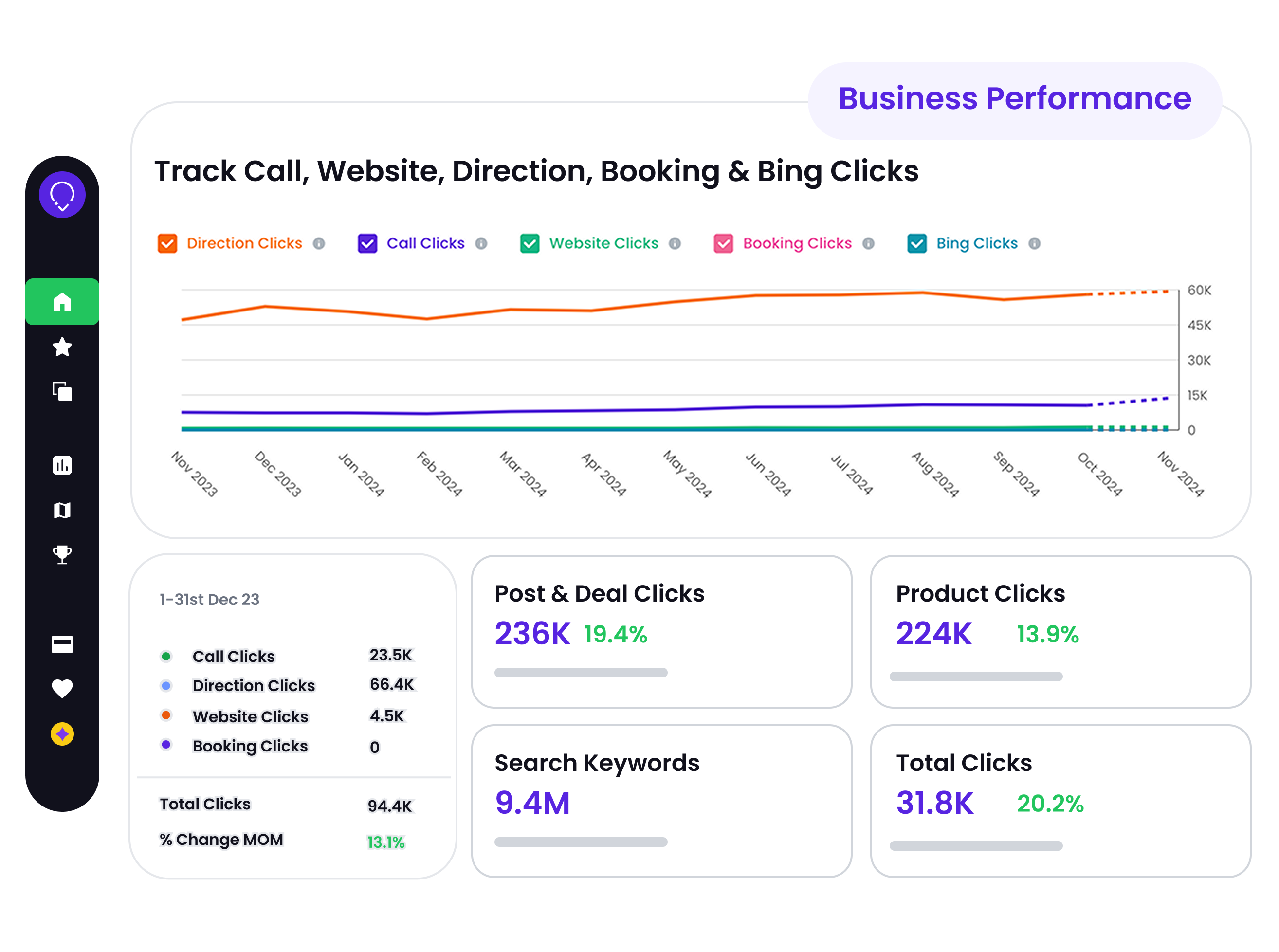1279x952 pixels.
Task: Click info icon next to Call Clicks
Action: [481, 244]
